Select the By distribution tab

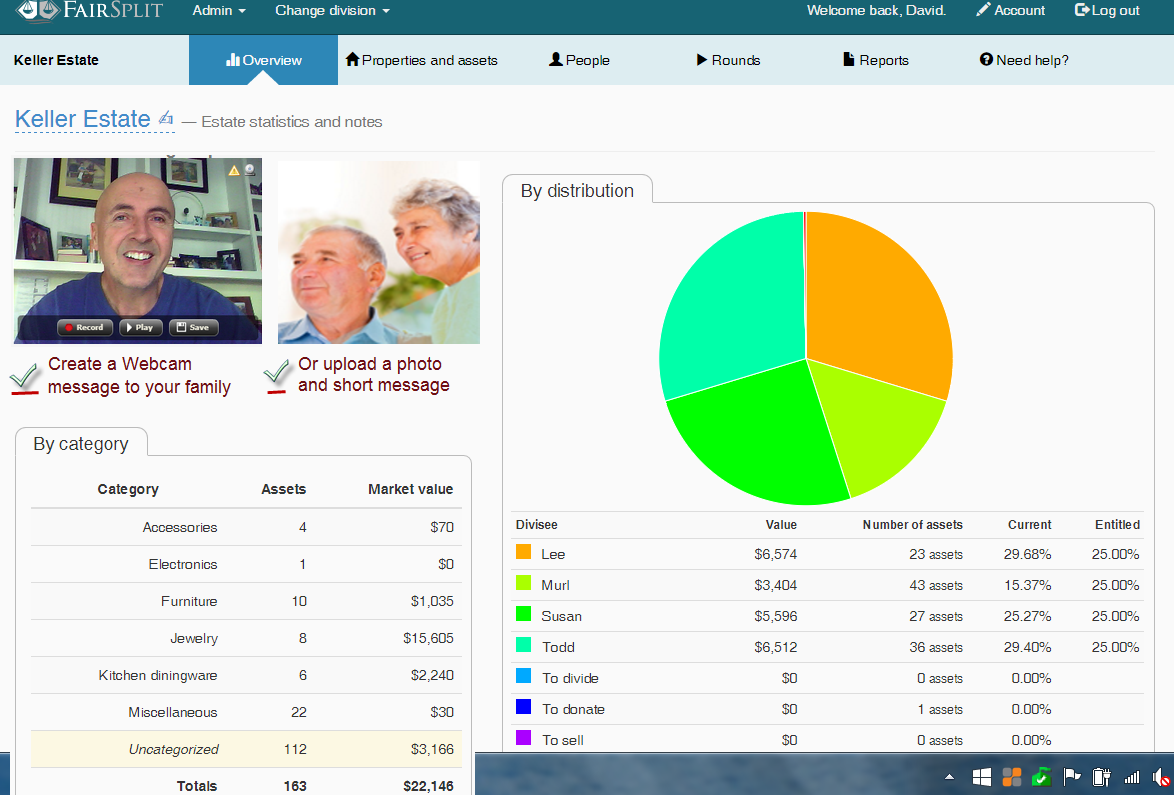(x=577, y=190)
